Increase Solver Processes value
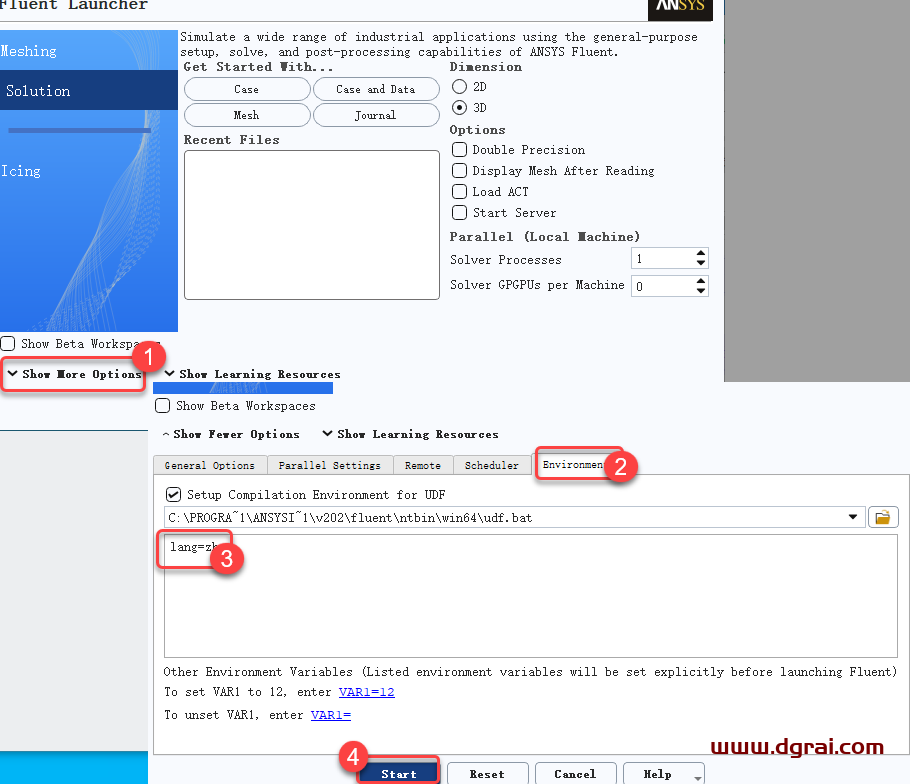Viewport: 910px width, 784px height. click(701, 254)
